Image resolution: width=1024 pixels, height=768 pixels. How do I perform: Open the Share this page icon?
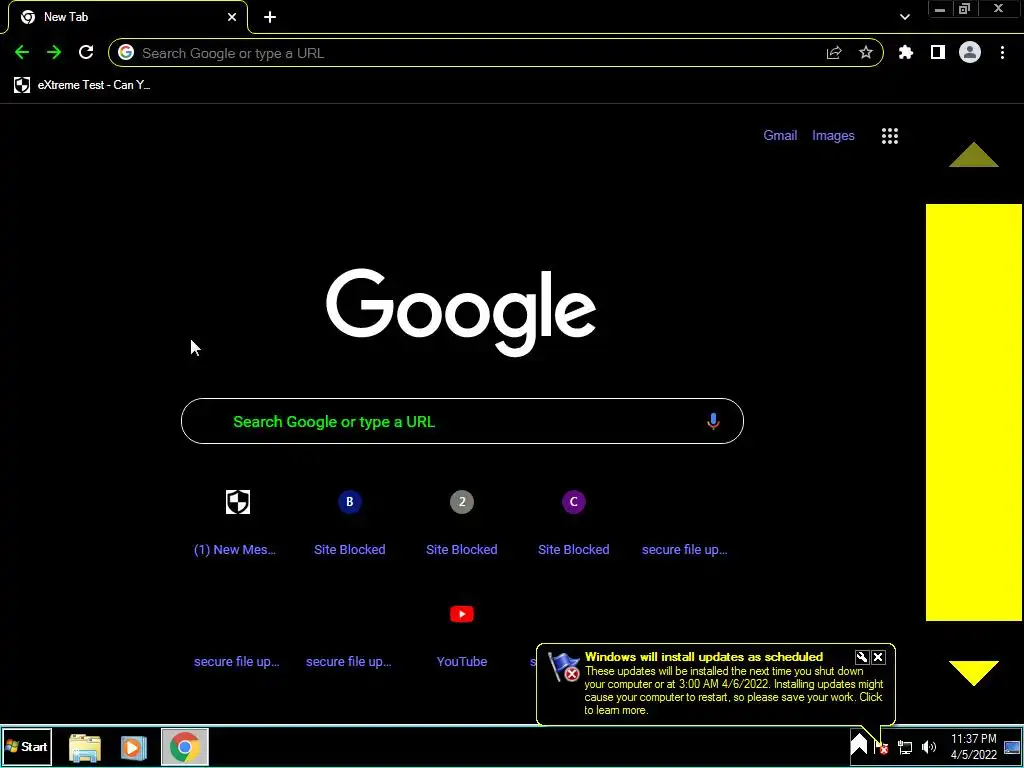coord(834,53)
